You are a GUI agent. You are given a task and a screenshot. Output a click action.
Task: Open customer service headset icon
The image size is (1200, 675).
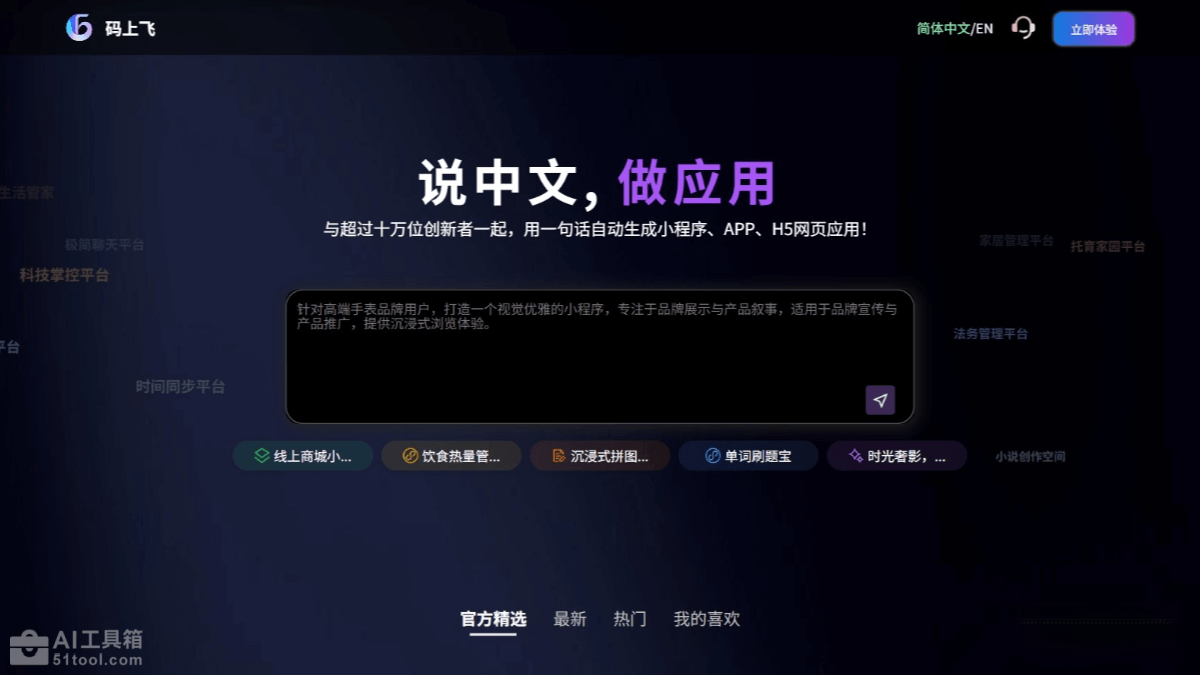(1023, 28)
